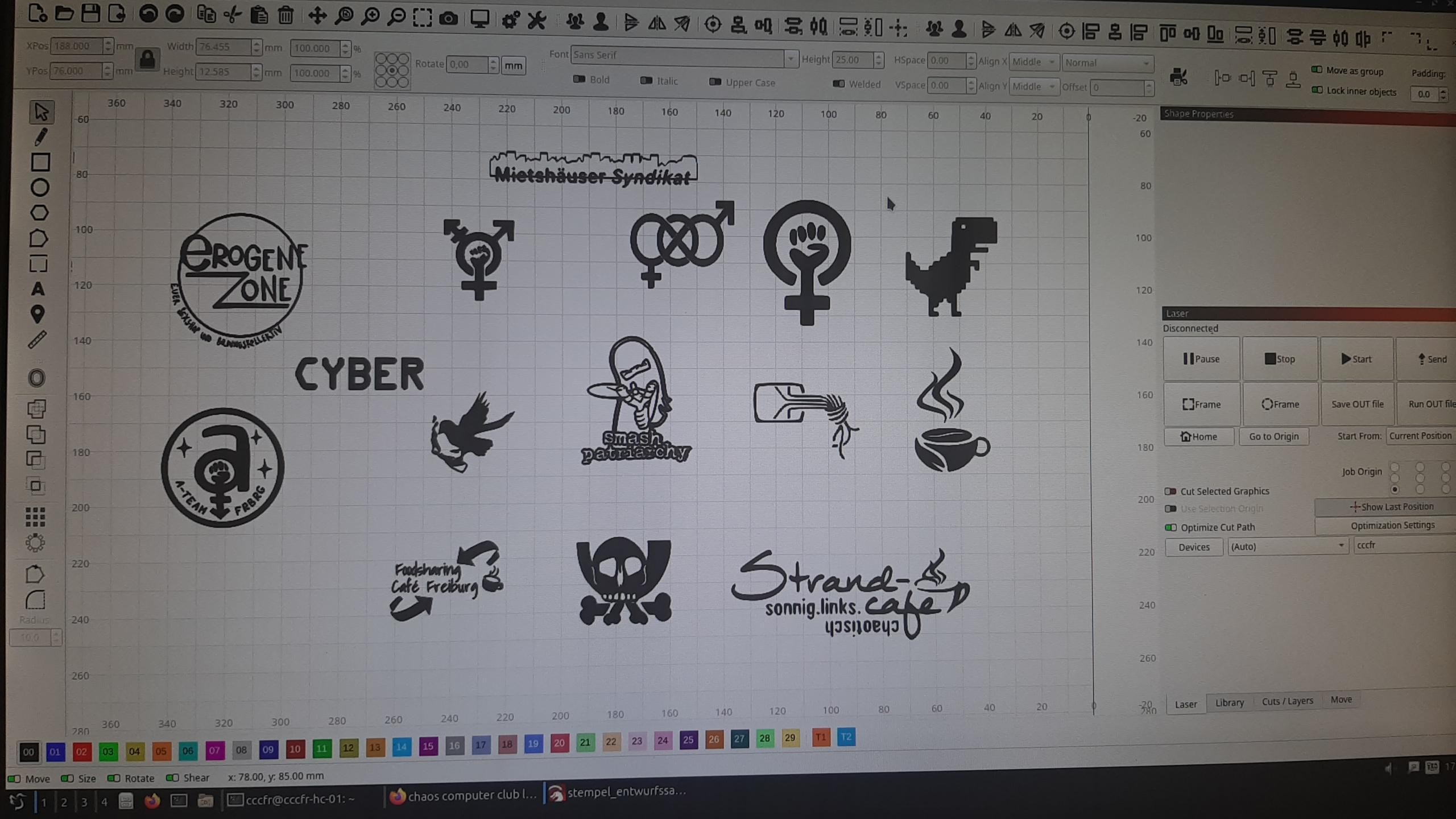Click the circular array anchor-grid icon
Screen dimensions: 1456x819
point(392,71)
